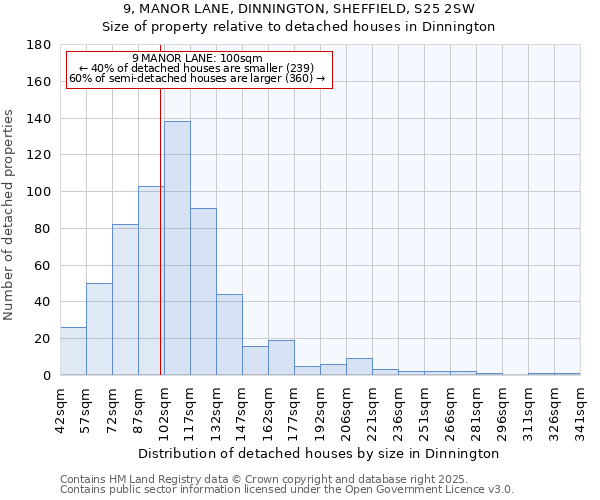Select the bar starting at 57sqm

(99, 329)
